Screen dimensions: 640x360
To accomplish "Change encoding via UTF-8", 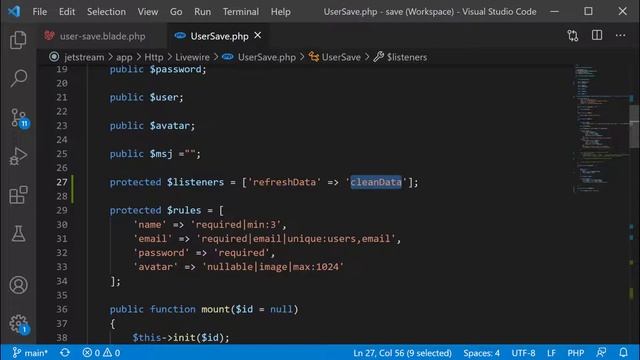I will [523, 353].
